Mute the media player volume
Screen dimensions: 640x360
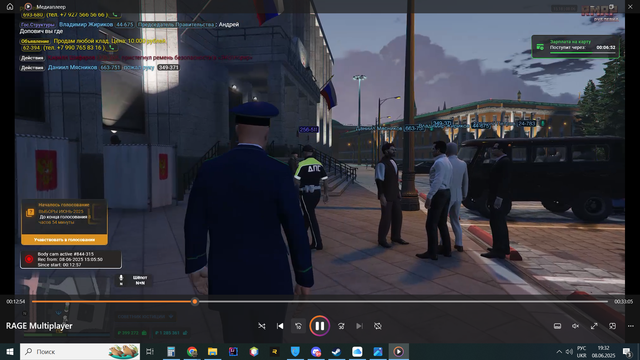576,326
